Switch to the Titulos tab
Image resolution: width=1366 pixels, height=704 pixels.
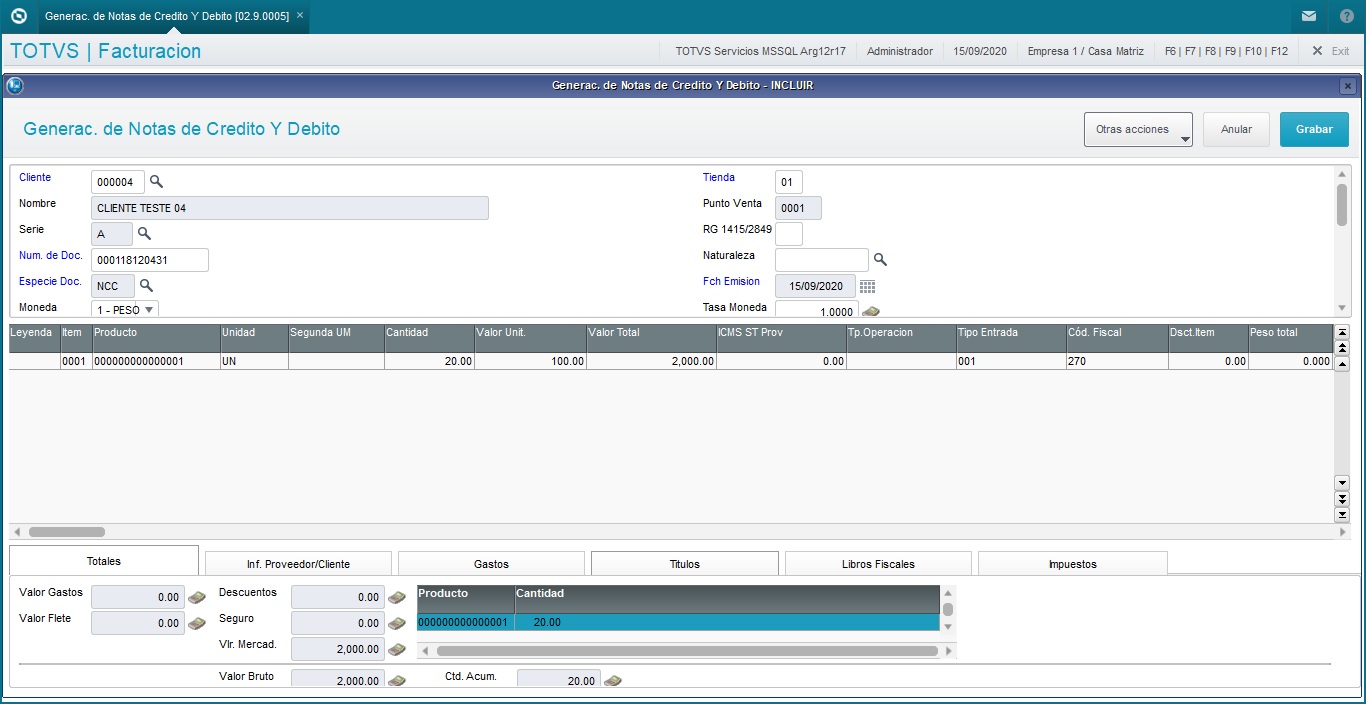point(685,564)
